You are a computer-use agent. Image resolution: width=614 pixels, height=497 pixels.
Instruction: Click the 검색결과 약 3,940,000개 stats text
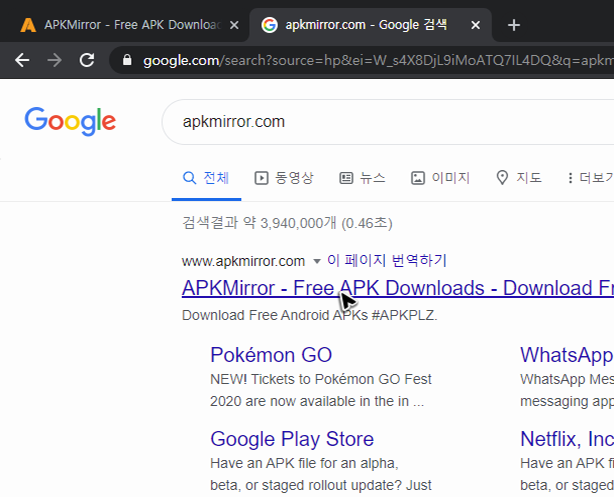point(287,223)
